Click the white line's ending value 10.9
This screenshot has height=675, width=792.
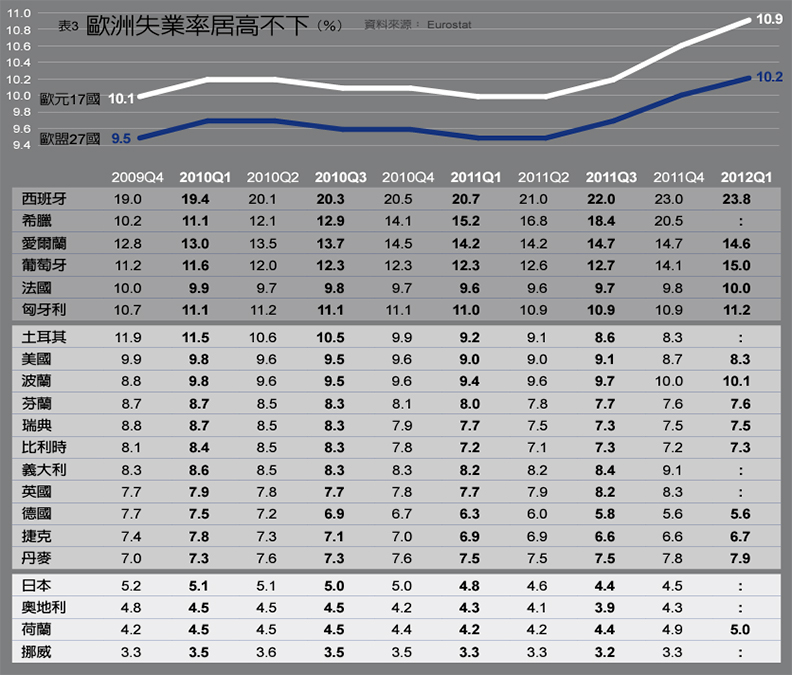(x=769, y=19)
